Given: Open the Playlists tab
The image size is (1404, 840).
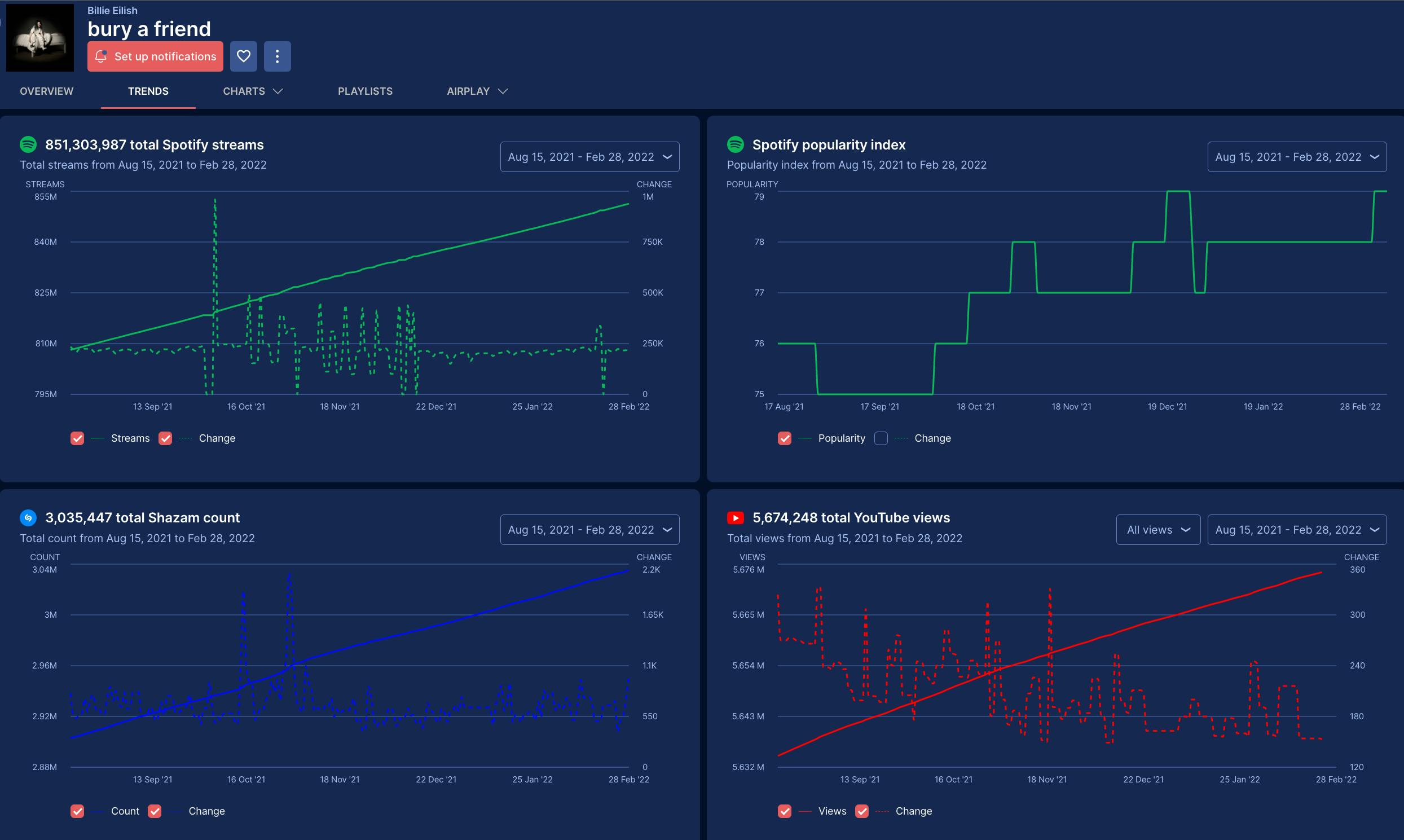Looking at the screenshot, I should 365,91.
